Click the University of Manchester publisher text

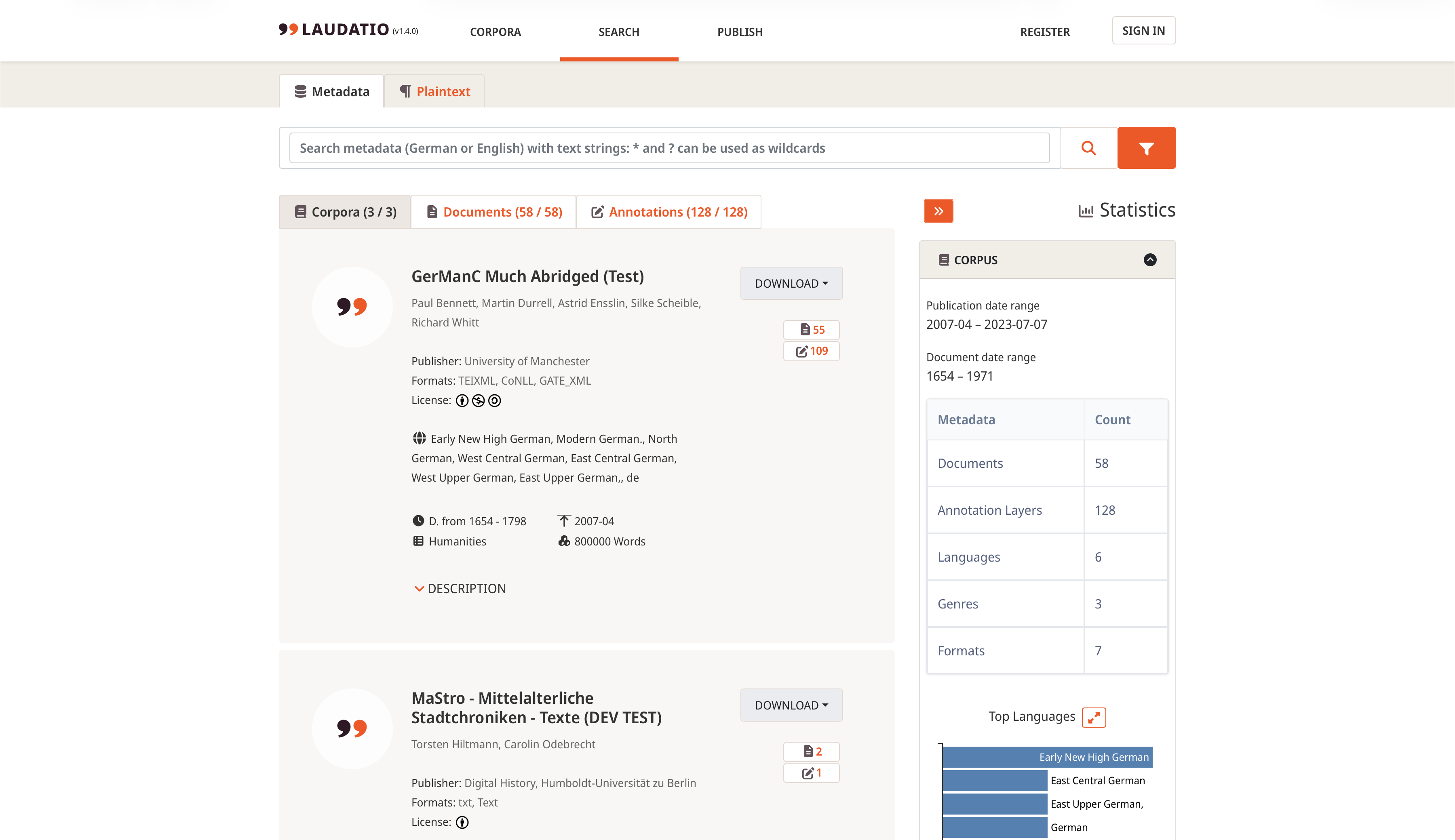point(527,361)
